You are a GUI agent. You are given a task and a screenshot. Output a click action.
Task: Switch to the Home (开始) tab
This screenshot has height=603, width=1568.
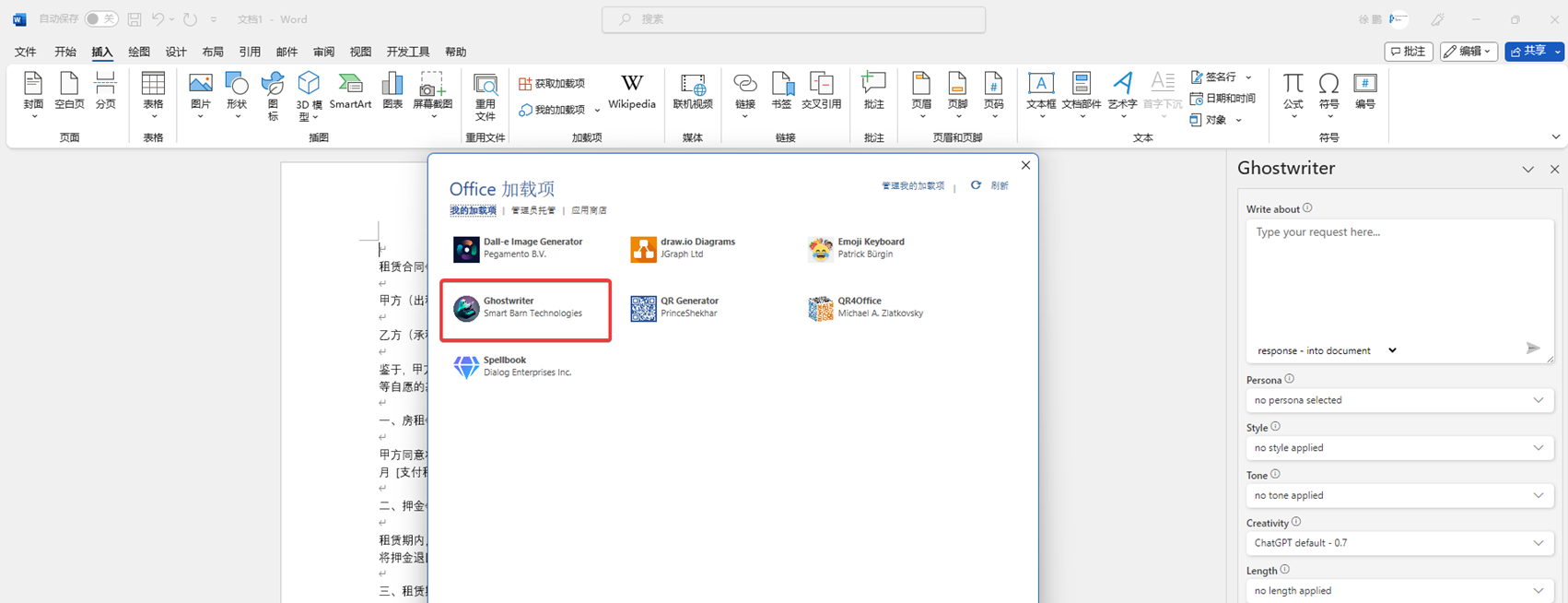(x=65, y=52)
